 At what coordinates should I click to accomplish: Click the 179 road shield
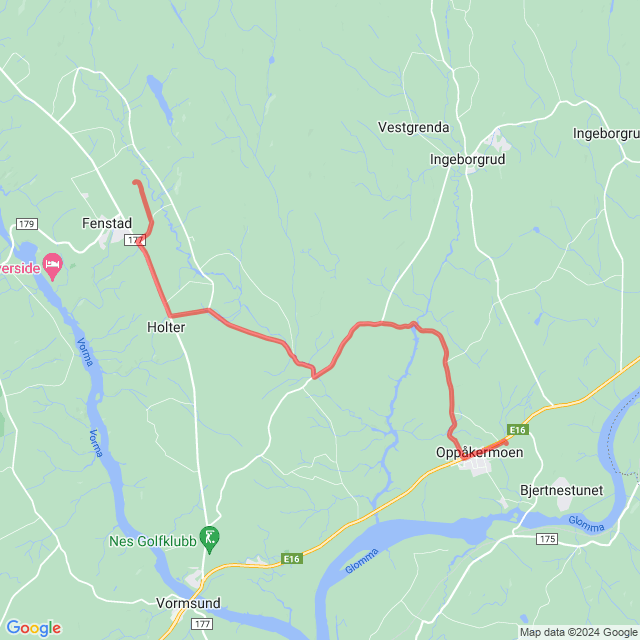coord(27,224)
